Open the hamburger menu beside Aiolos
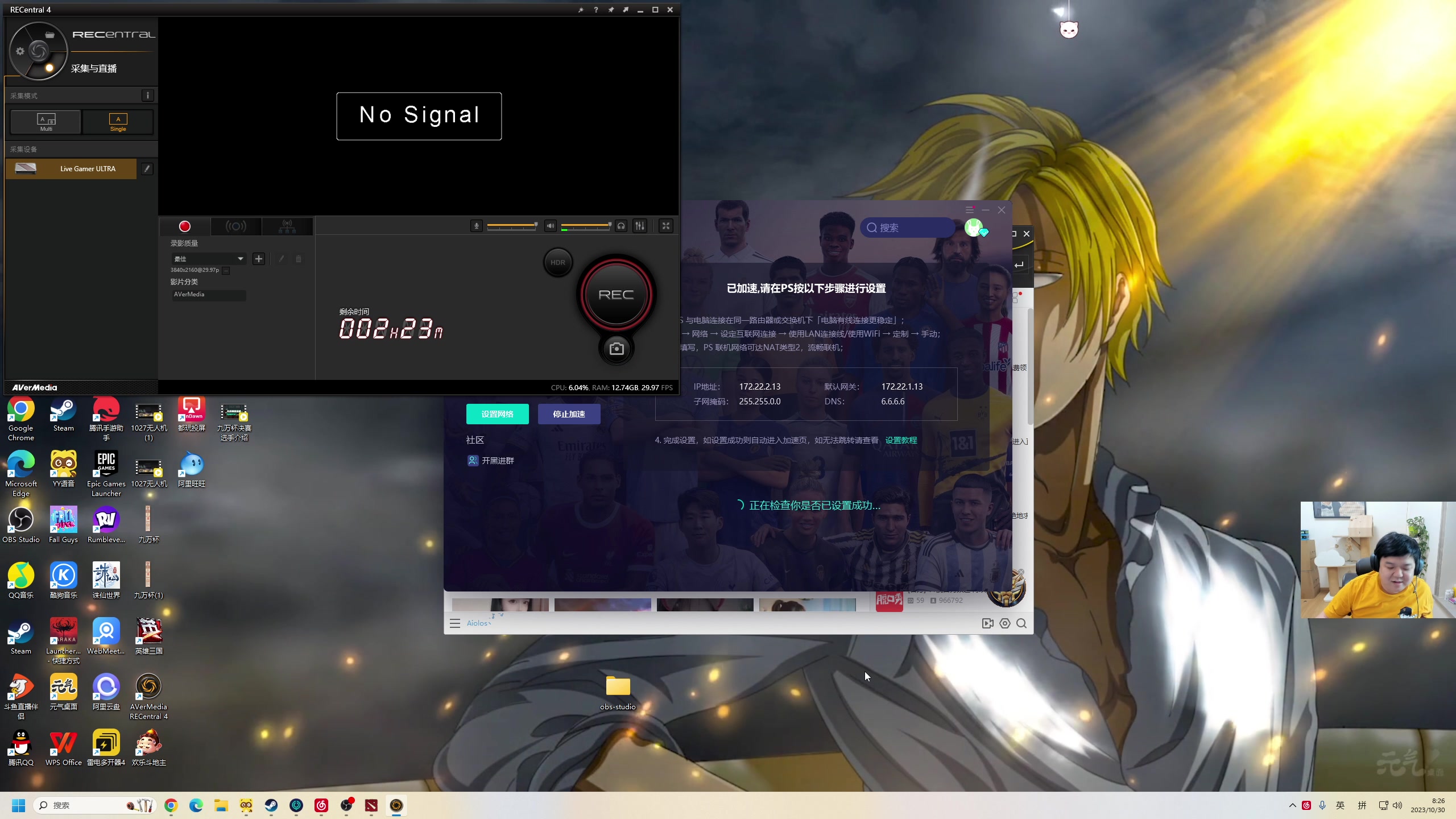This screenshot has height=819, width=1456. pos(455,623)
